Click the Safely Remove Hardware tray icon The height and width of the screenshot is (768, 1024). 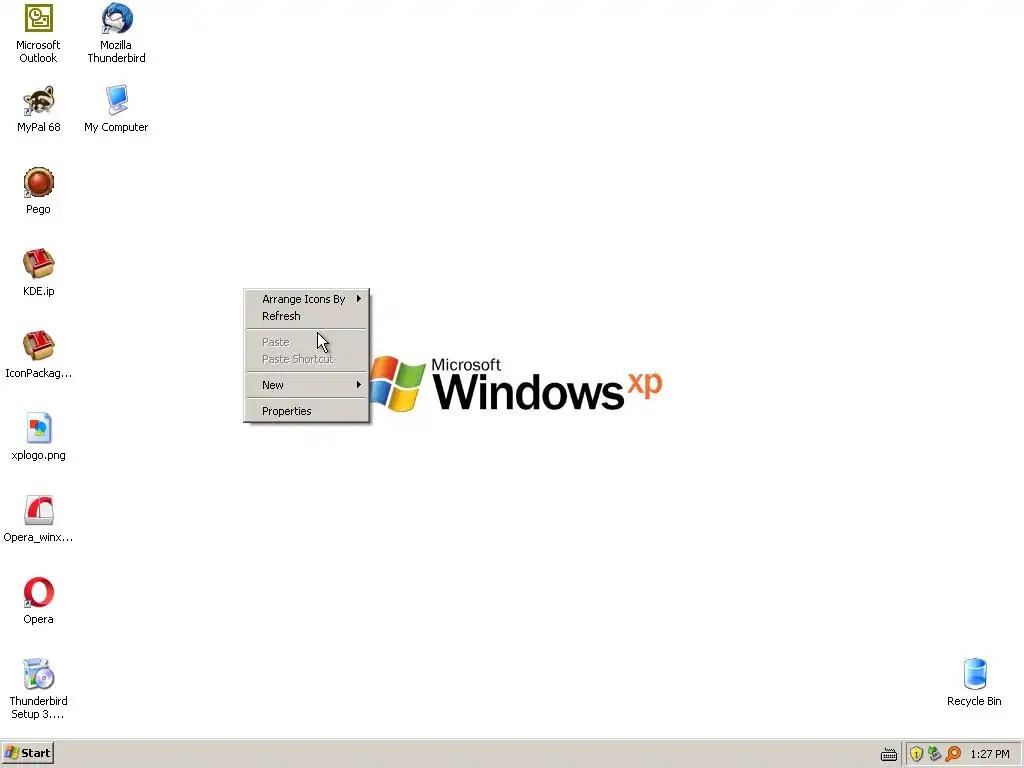[935, 754]
